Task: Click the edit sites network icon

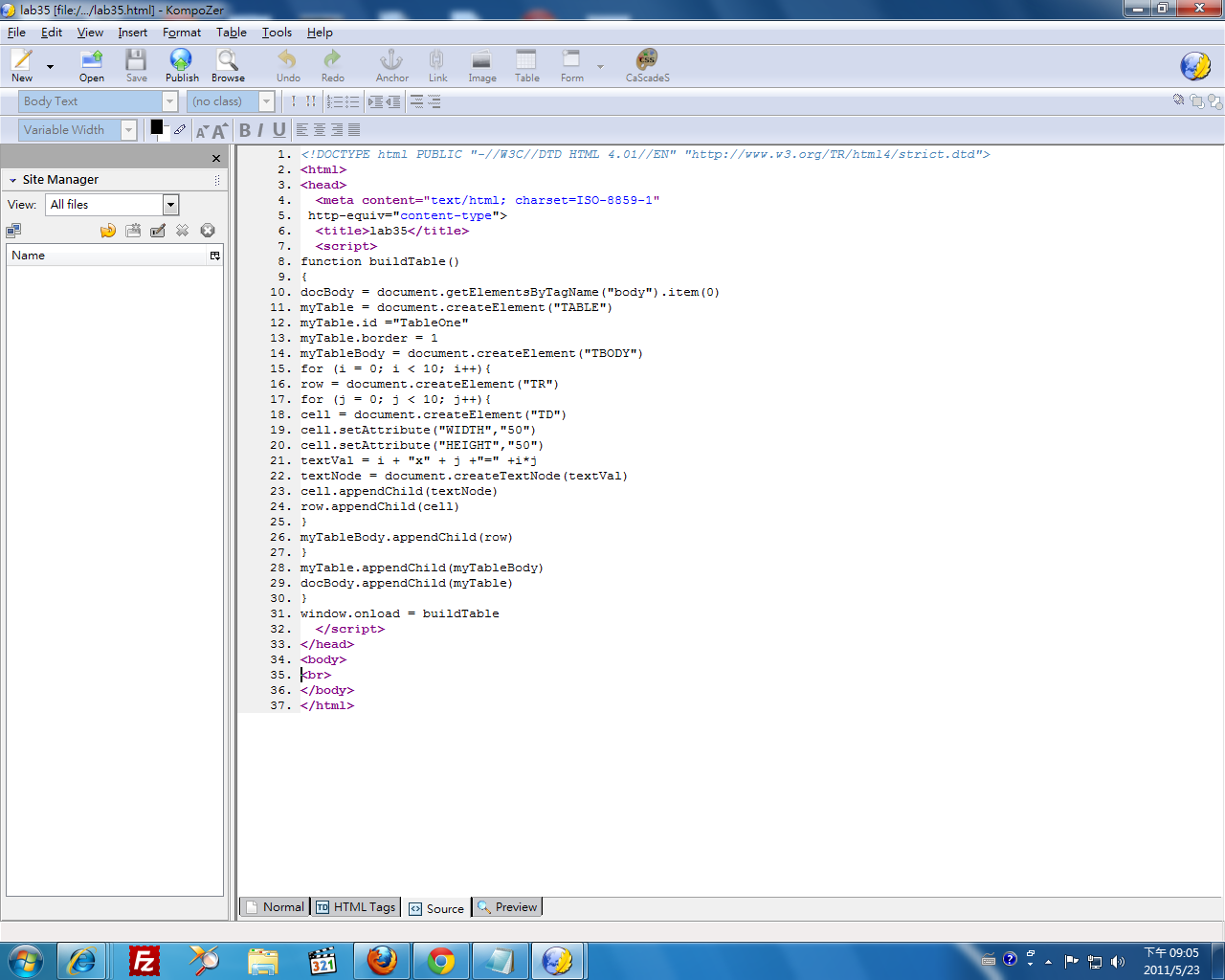Action: (13, 231)
